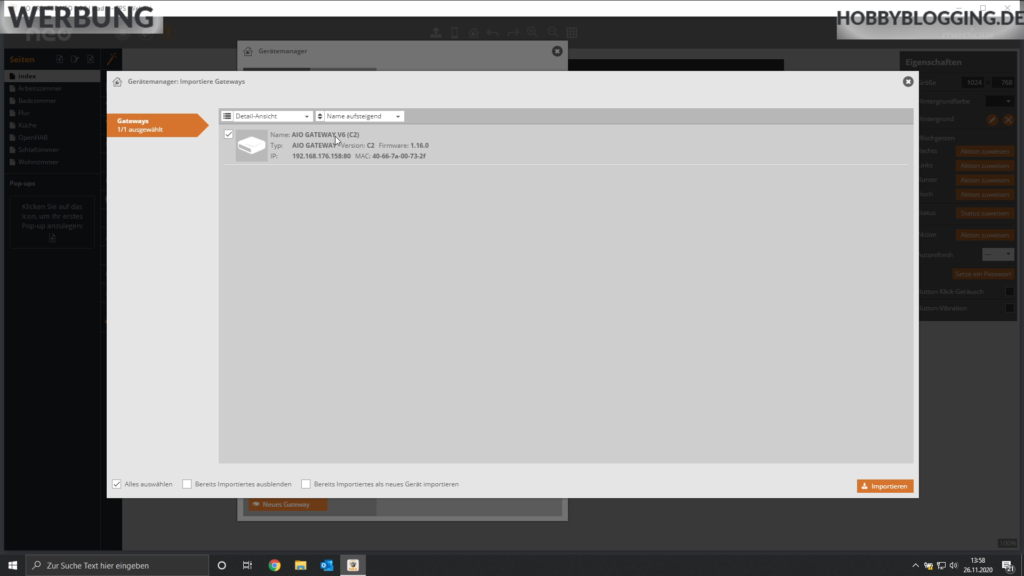Click the import arrow icon on Importieren button
This screenshot has height=576, width=1024.
(865, 485)
